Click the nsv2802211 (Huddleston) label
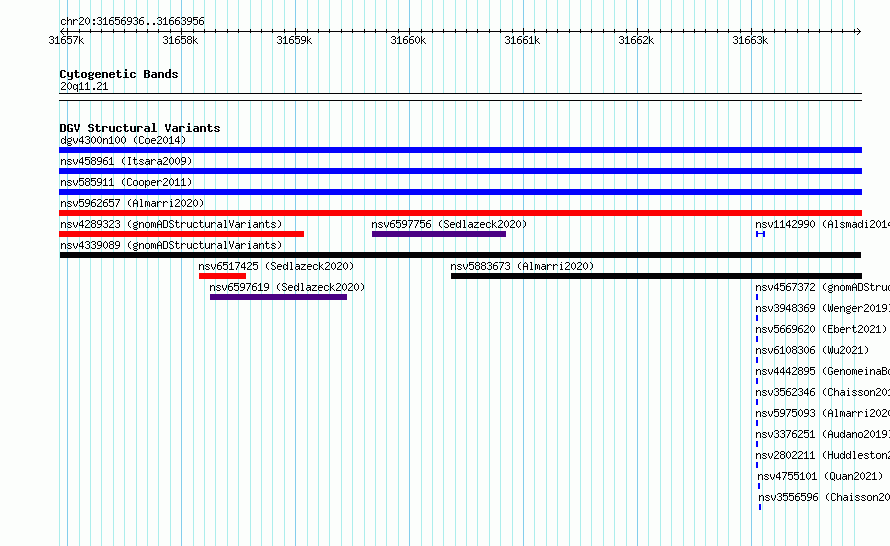The width and height of the screenshot is (890, 546). (x=822, y=455)
